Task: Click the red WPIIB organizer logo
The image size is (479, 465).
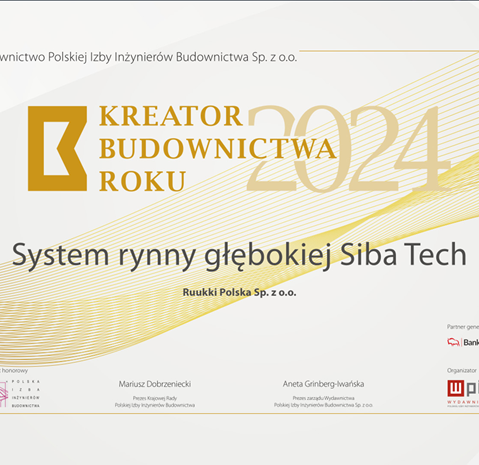Action: tap(463, 394)
